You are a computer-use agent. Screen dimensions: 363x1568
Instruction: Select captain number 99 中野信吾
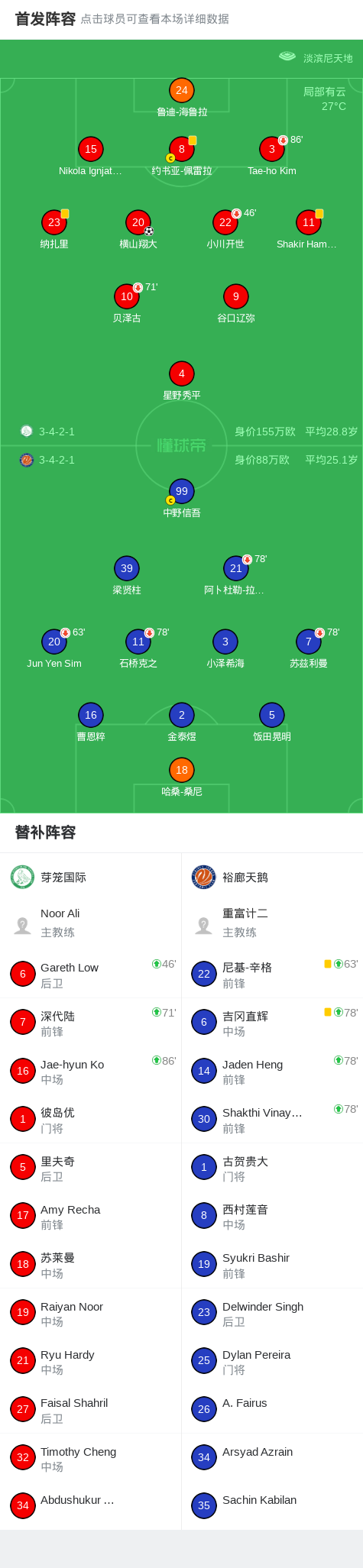[181, 492]
